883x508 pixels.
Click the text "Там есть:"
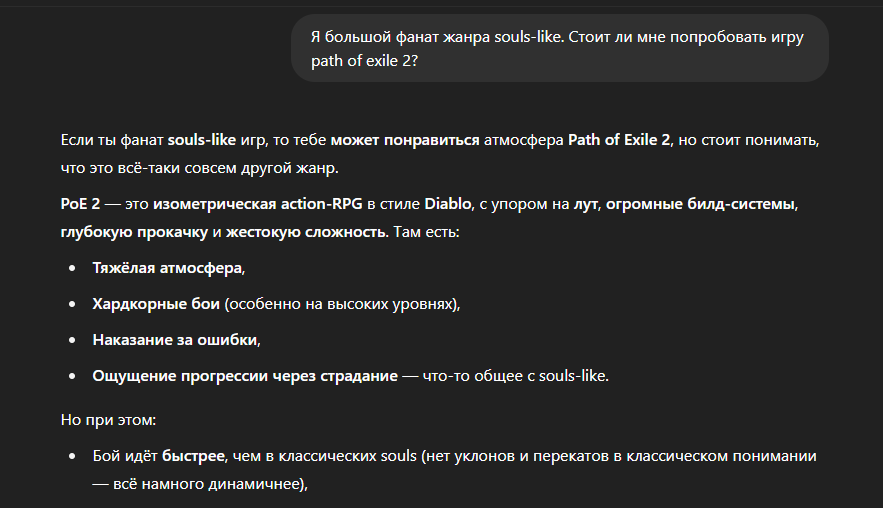(x=426, y=232)
